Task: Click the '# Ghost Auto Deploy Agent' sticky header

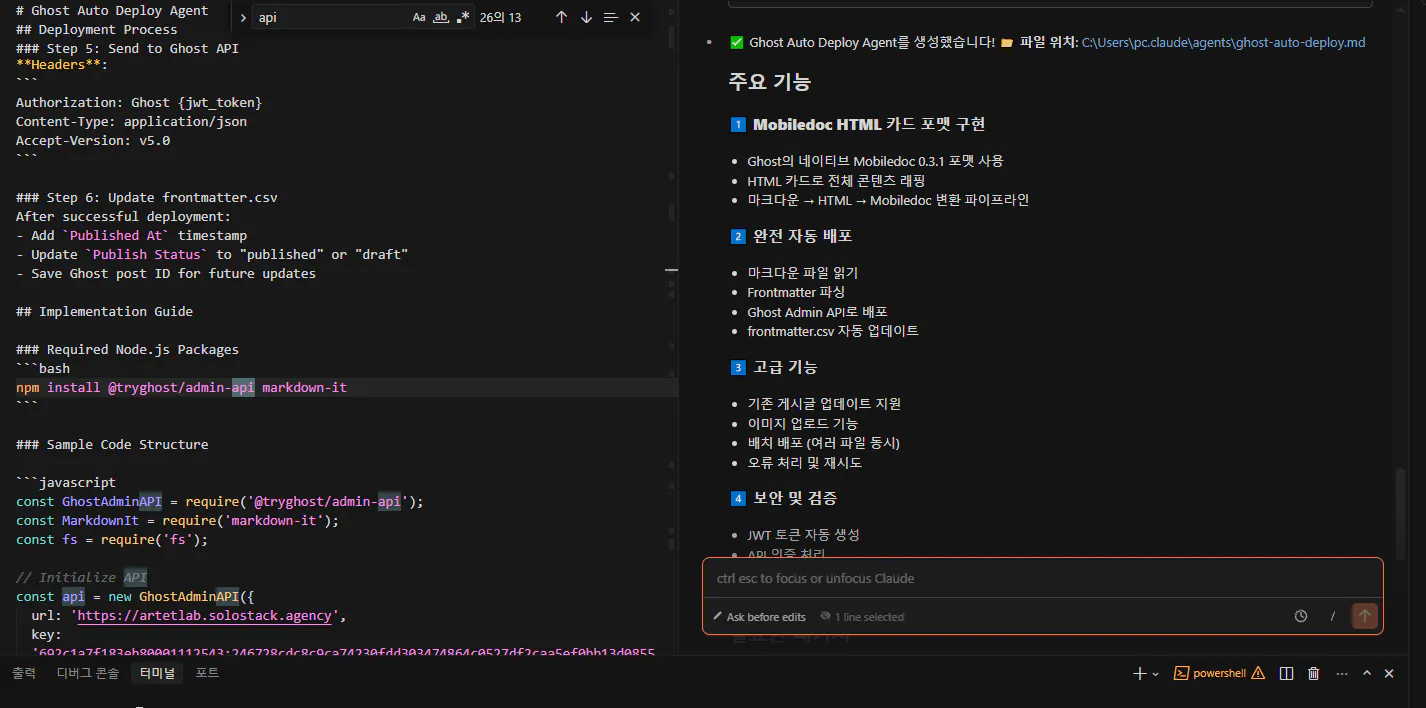Action: [x=112, y=10]
